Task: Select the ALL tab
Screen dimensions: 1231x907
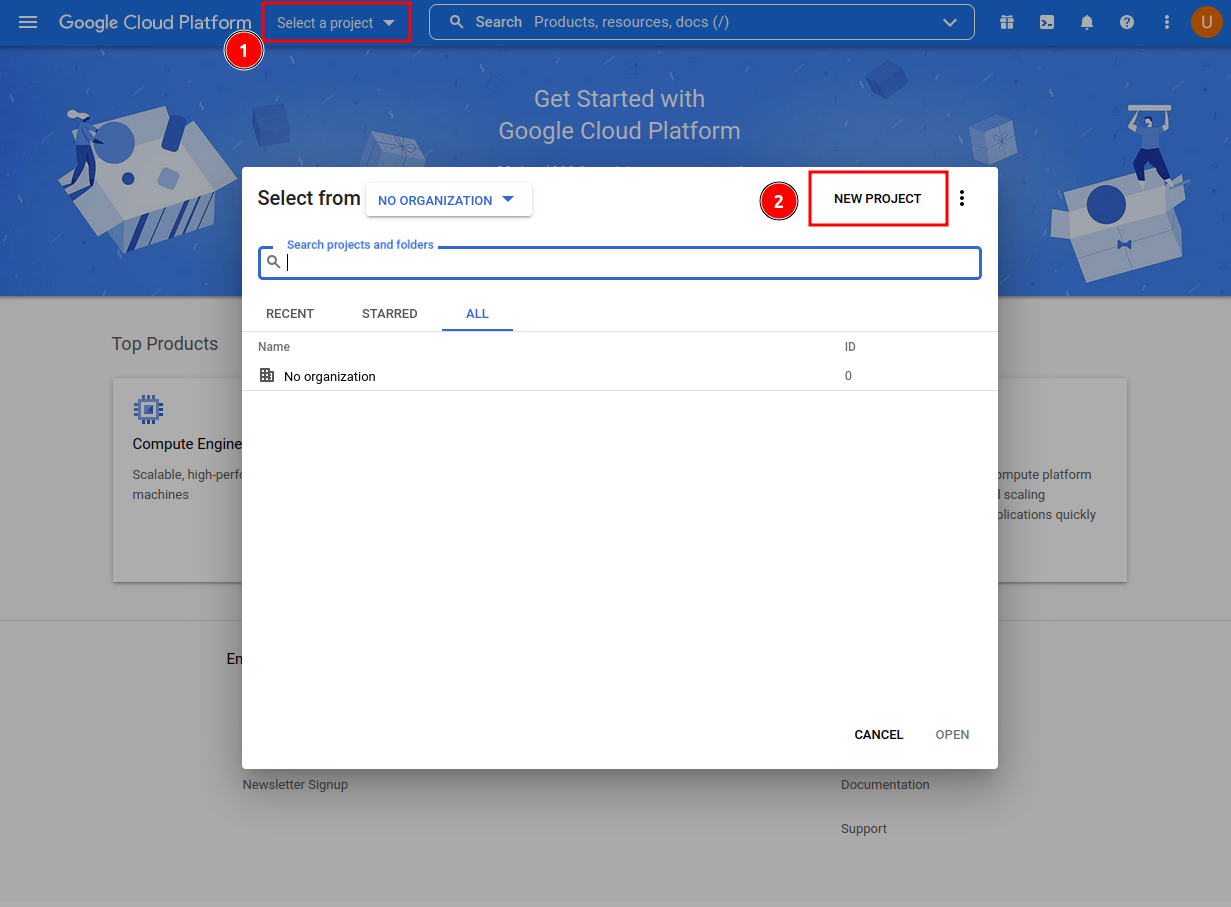Action: [477, 314]
